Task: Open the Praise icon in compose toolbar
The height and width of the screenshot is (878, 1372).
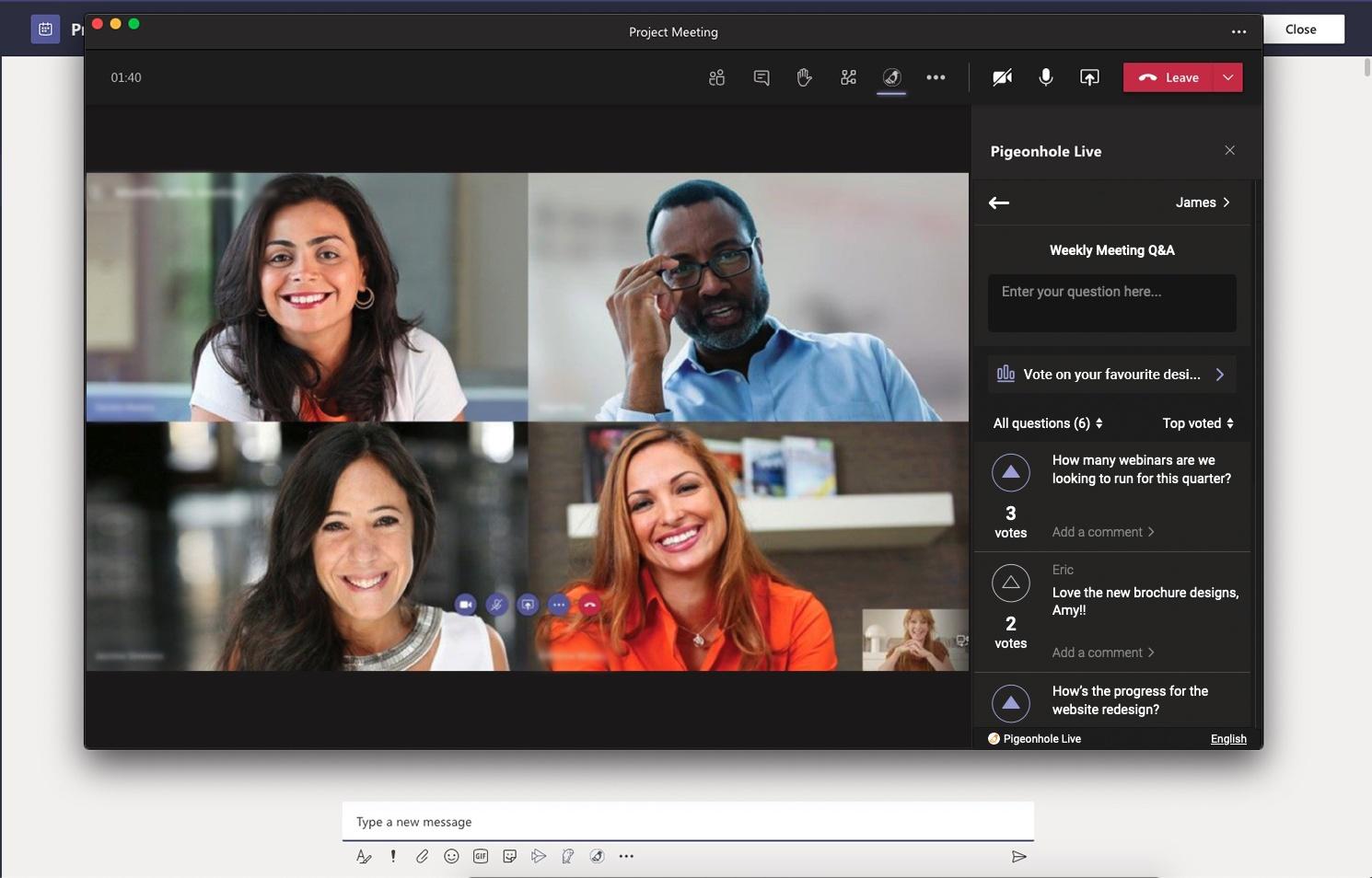Action: coord(568,857)
